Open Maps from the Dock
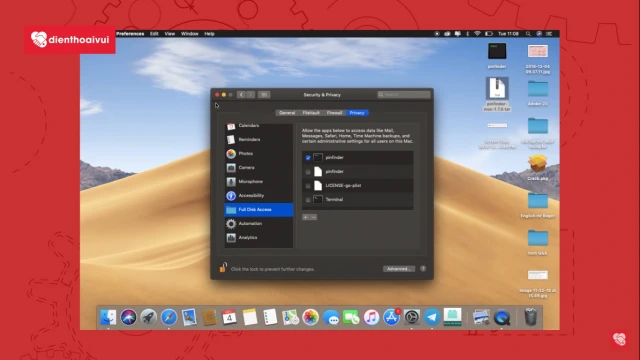The height and width of the screenshot is (360, 640). click(x=290, y=317)
